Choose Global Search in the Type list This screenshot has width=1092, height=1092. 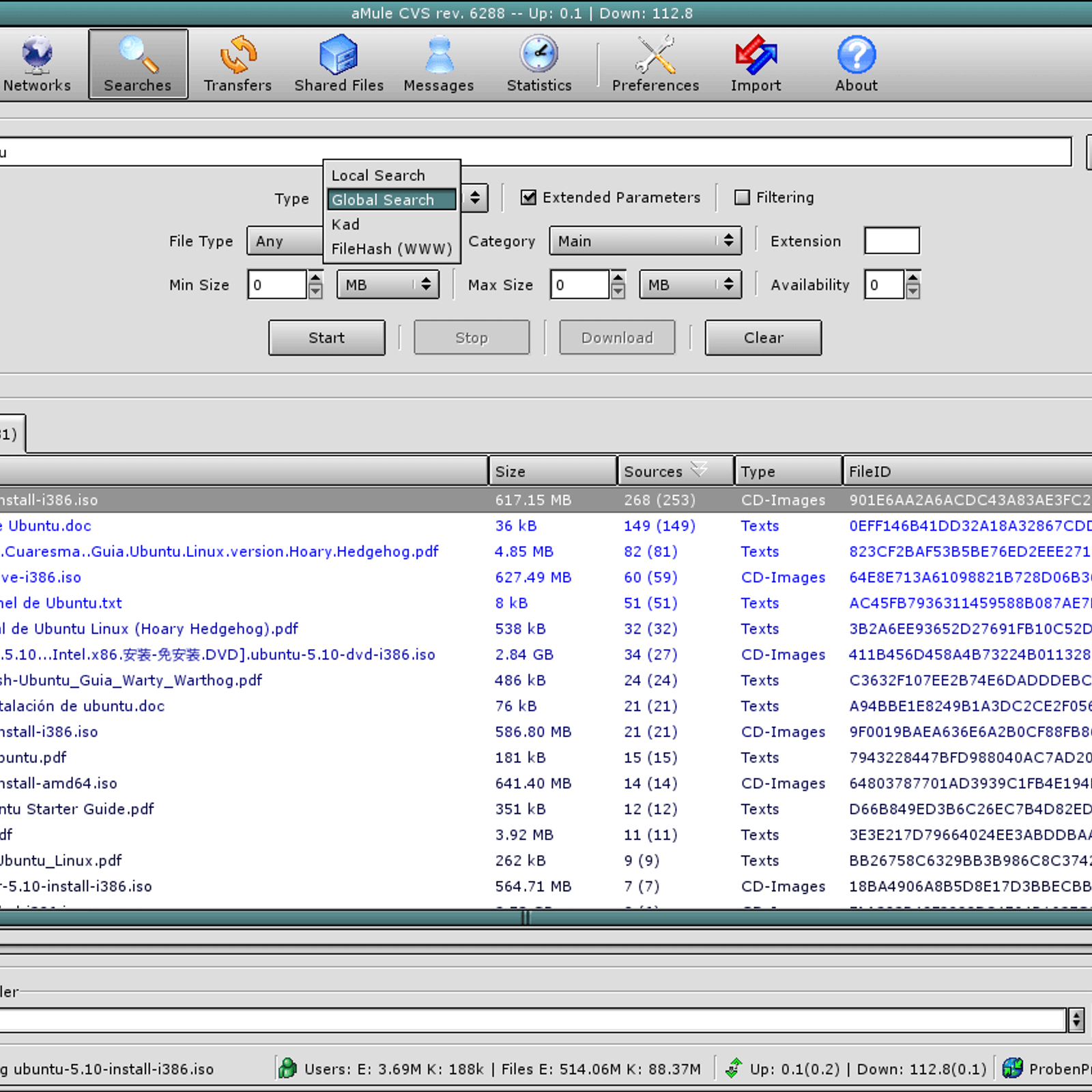[392, 200]
